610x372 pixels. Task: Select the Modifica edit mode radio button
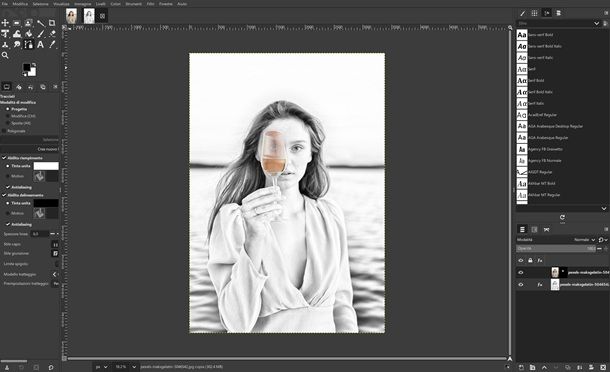(x=7, y=116)
